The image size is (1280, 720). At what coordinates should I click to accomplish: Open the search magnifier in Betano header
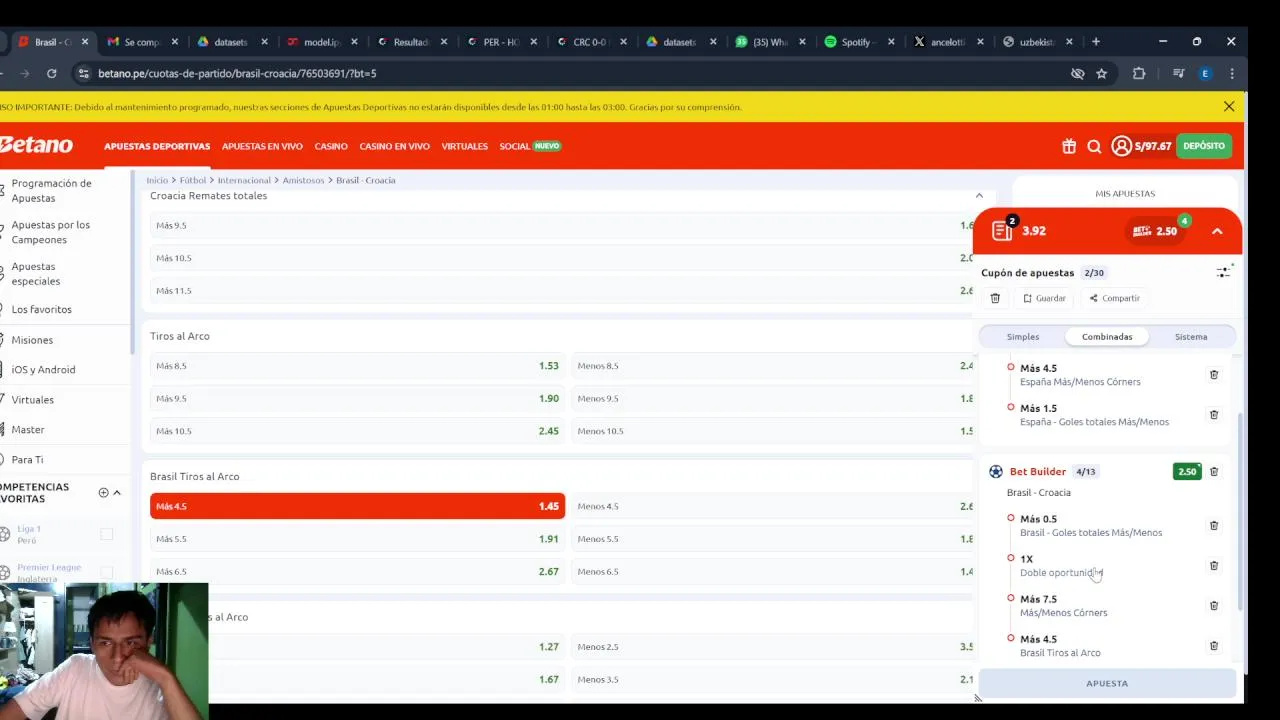coord(1094,146)
